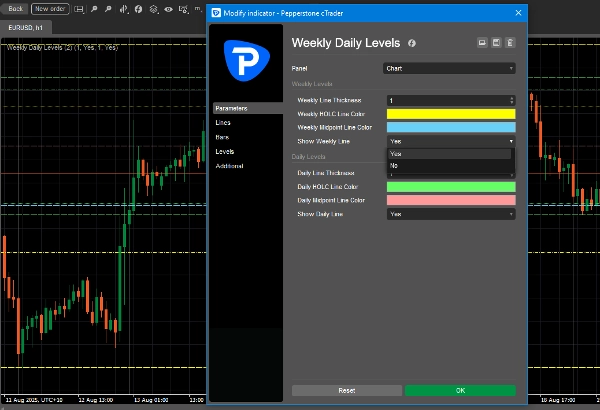Open the chart templates lock icon
Image resolution: width=600 pixels, height=410 pixels.
[x=184, y=9]
